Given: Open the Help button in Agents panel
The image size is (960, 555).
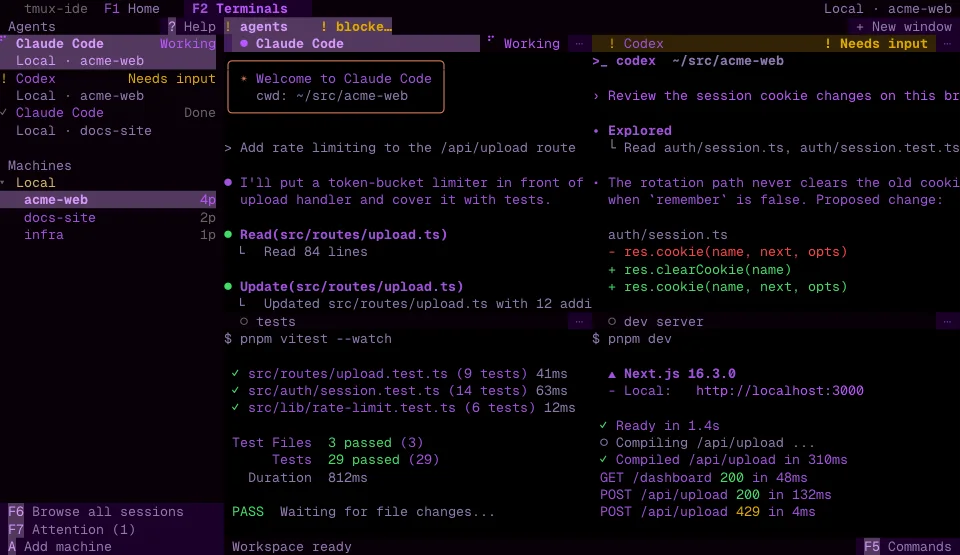Looking at the screenshot, I should (x=192, y=26).
